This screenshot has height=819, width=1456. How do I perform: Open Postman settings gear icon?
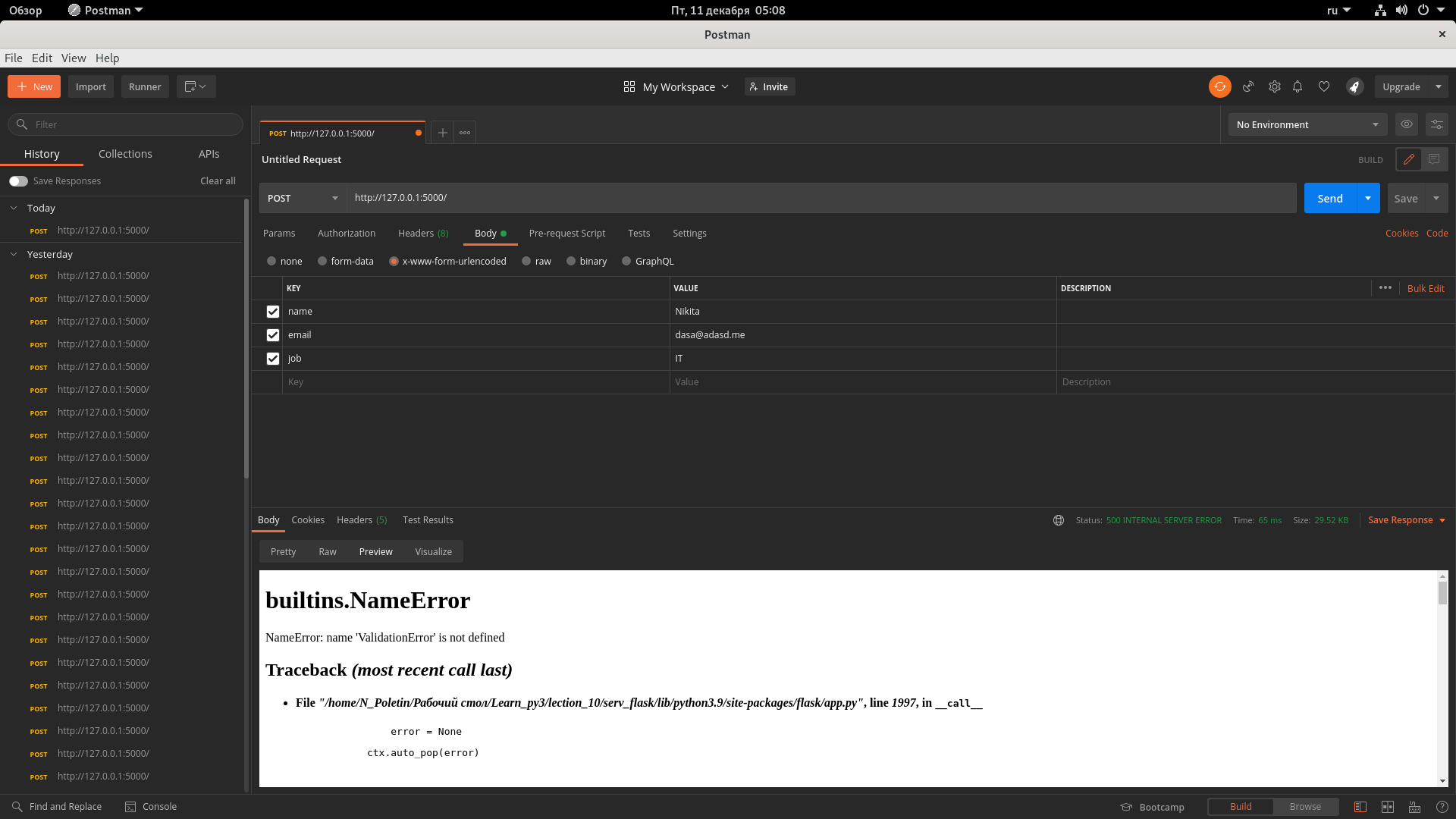coord(1275,86)
